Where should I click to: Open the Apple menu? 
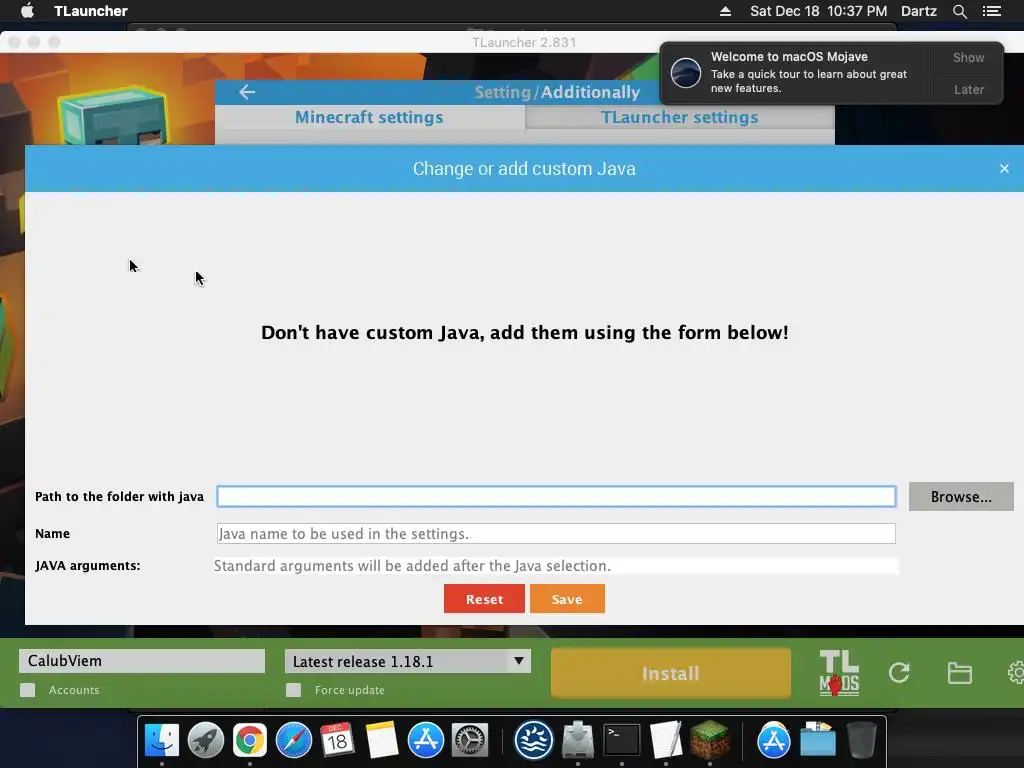click(x=27, y=11)
